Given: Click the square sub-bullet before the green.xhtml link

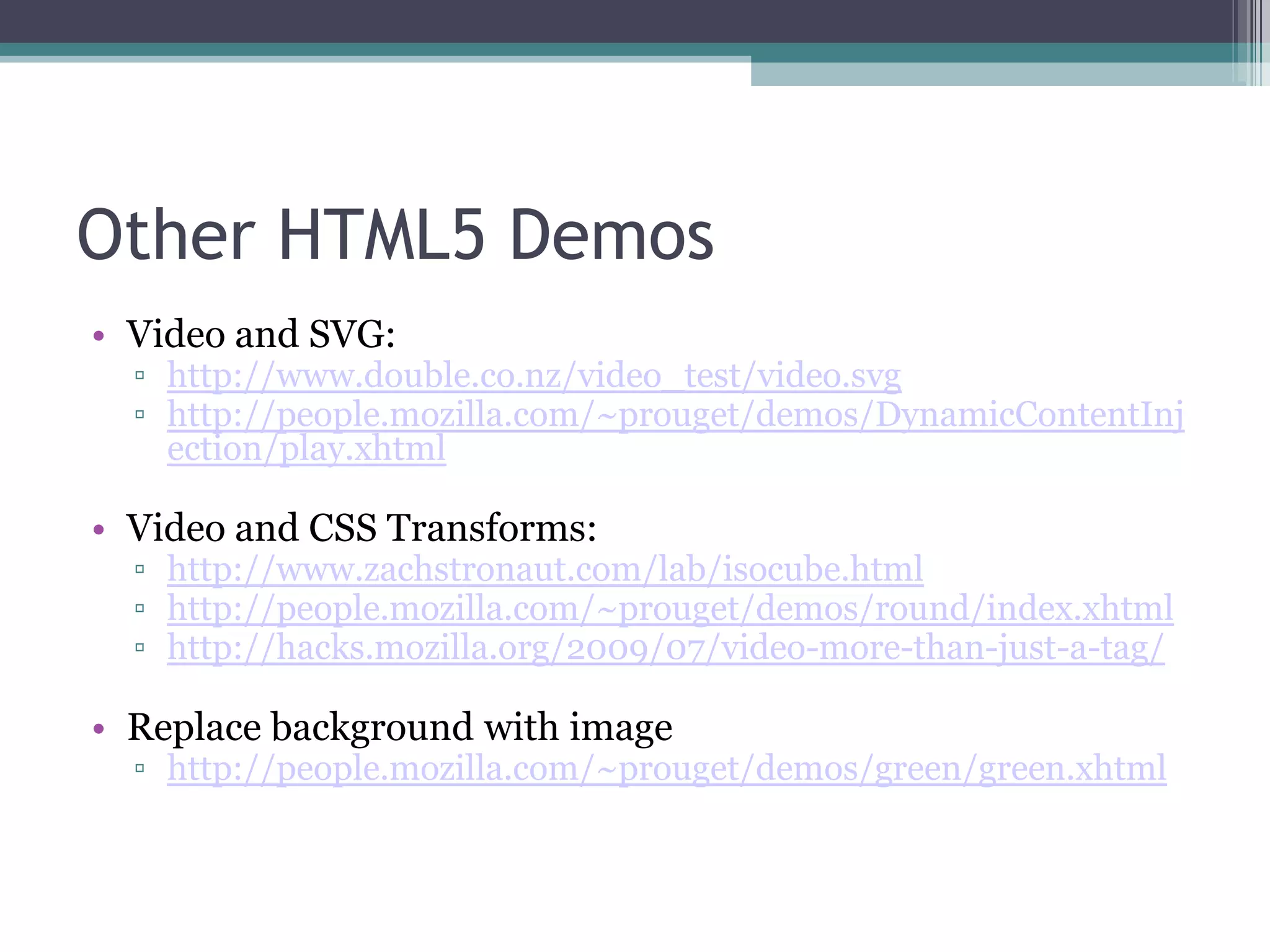Looking at the screenshot, I should tap(140, 768).
